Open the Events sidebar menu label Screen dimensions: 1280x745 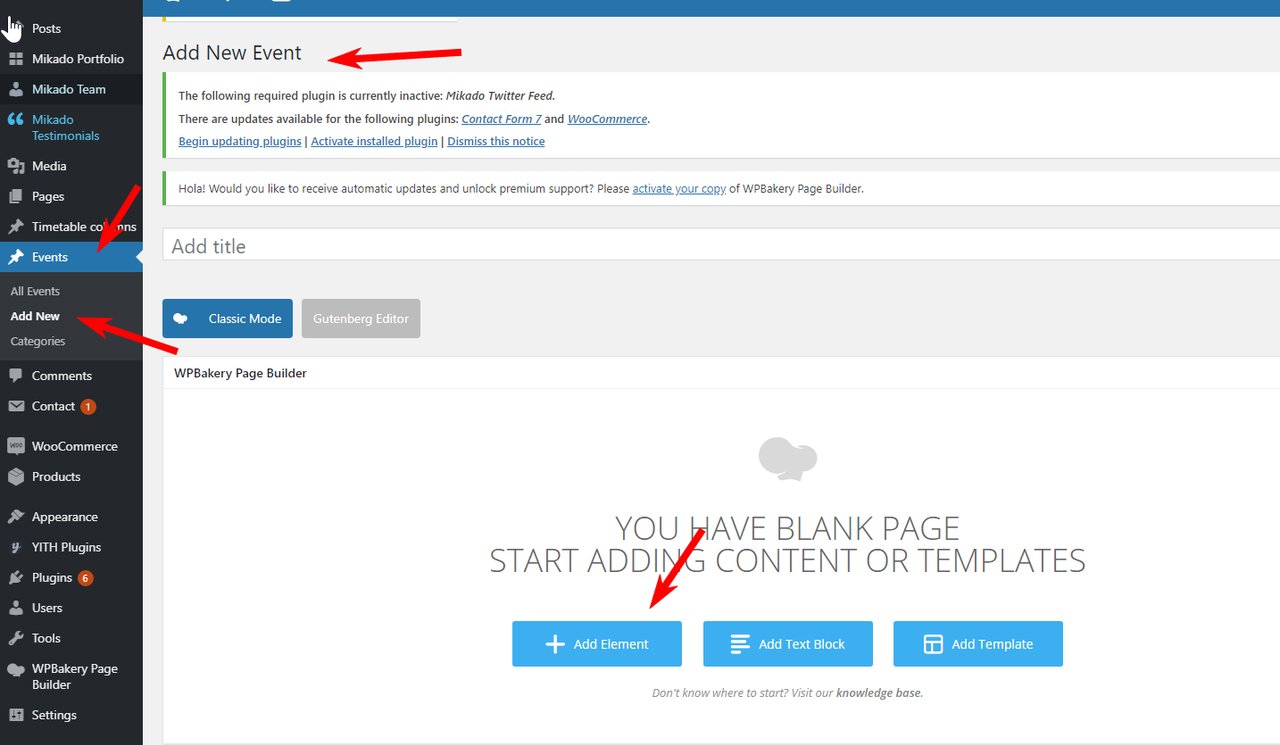[x=50, y=257]
